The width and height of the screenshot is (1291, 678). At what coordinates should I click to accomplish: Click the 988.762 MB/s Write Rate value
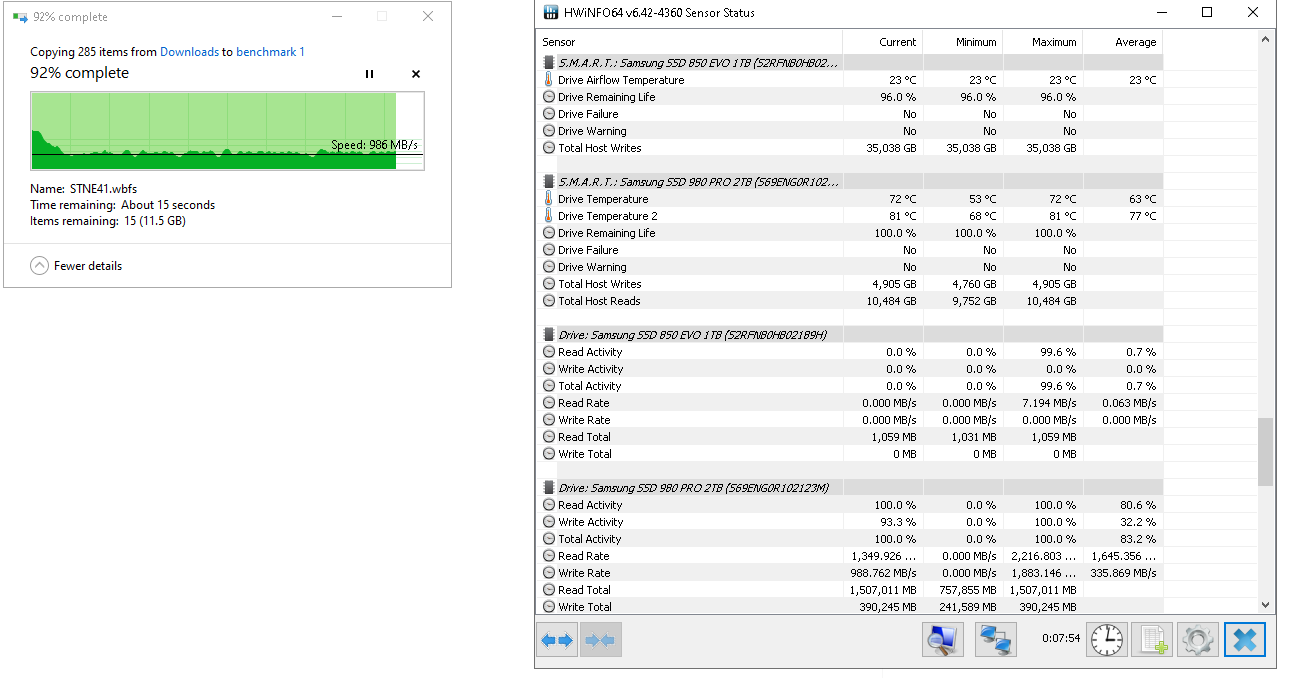(884, 573)
